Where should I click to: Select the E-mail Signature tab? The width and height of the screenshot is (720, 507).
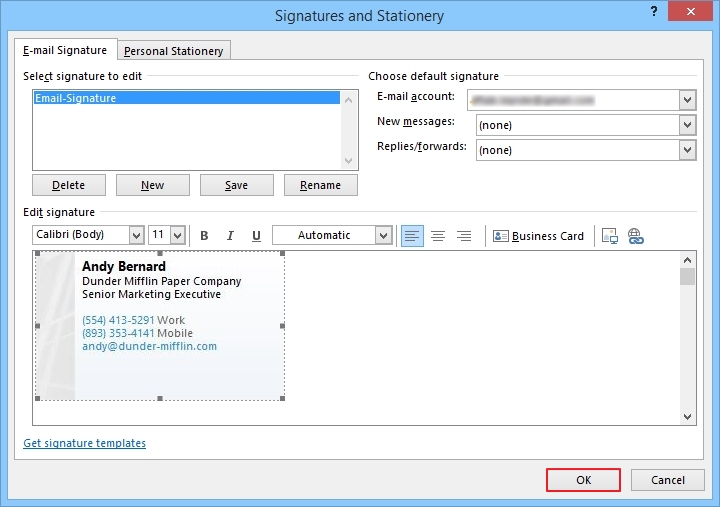[65, 50]
